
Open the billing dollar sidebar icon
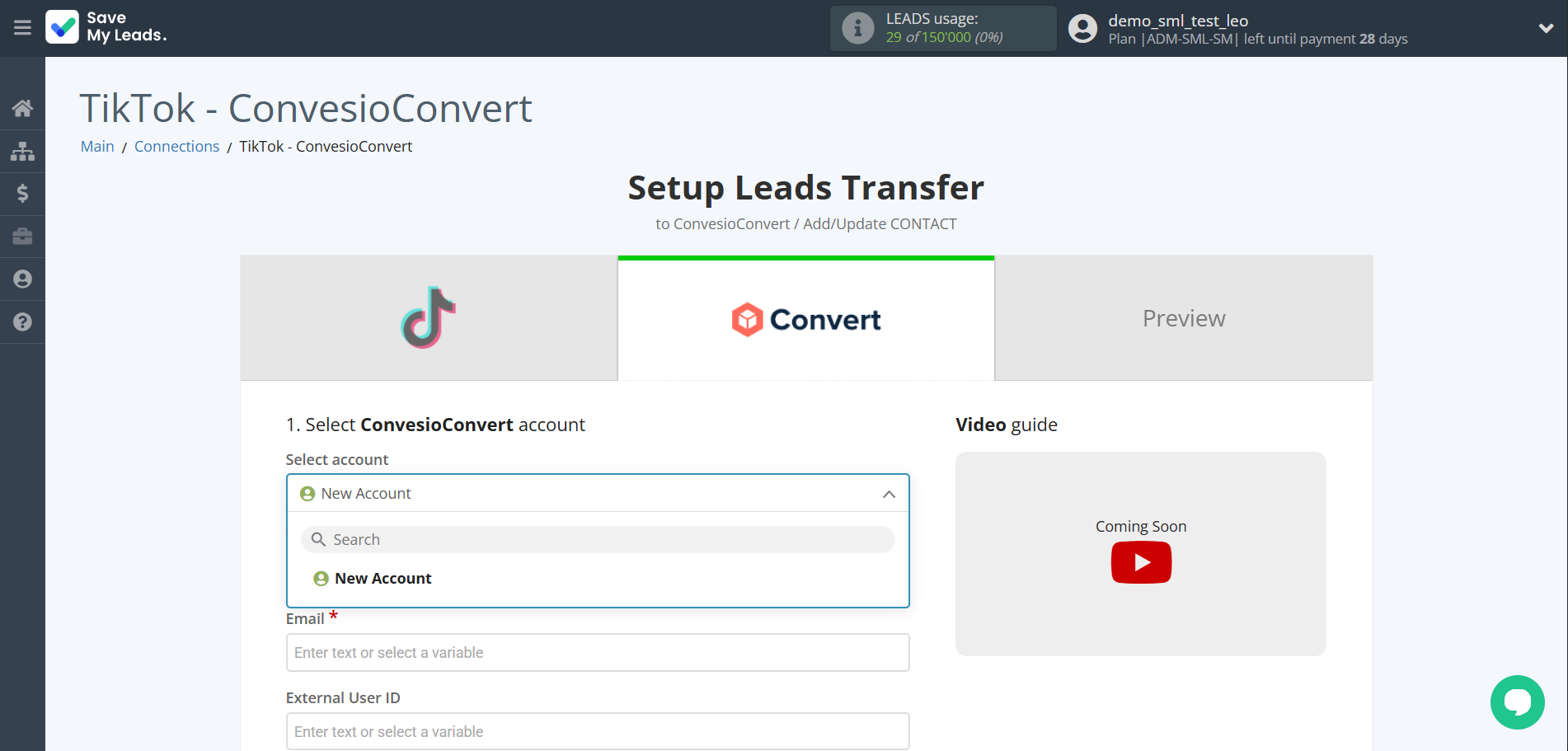pyautogui.click(x=22, y=194)
